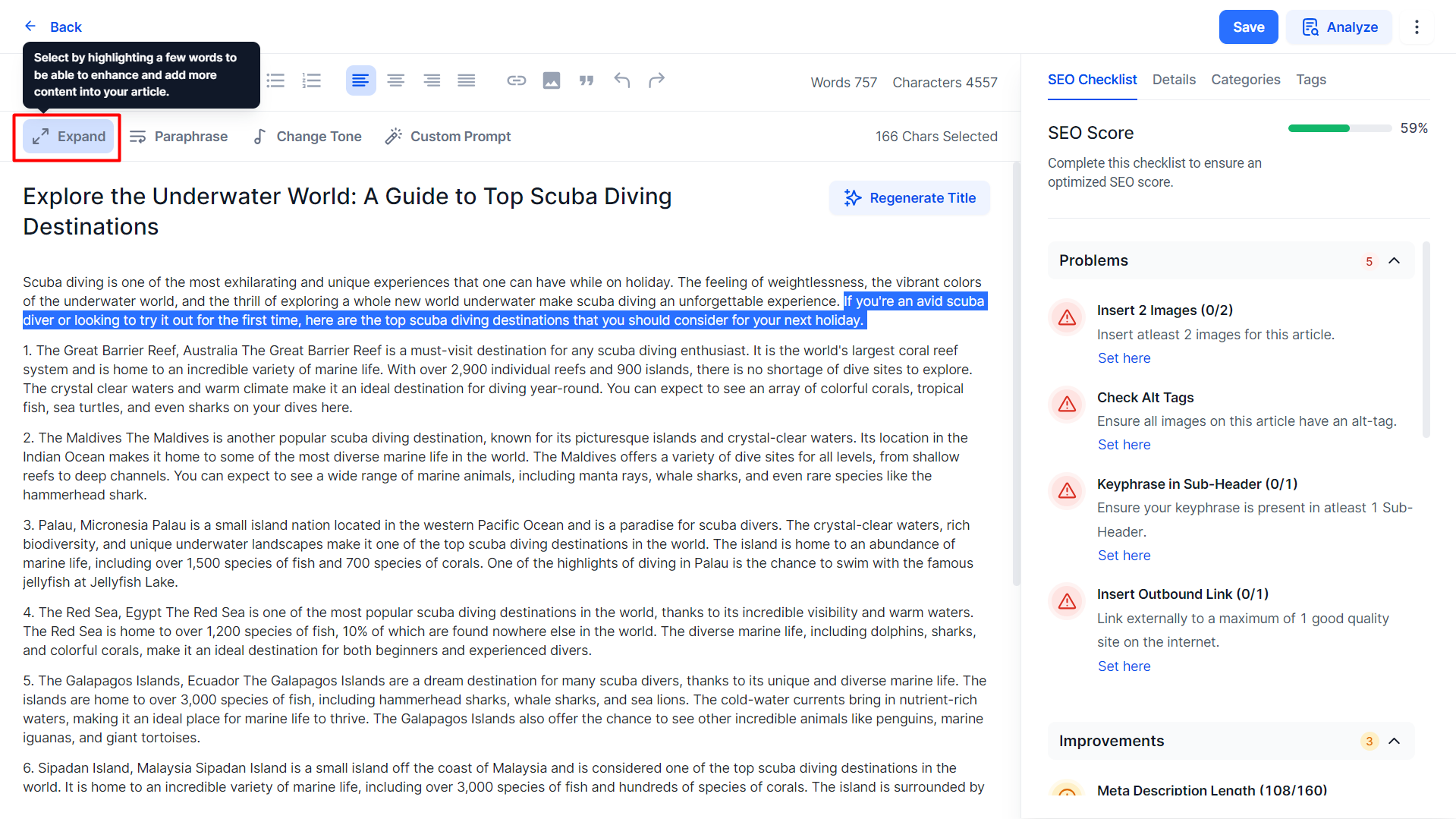The image size is (1456, 819).
Task: Click the SEO Score progress bar
Action: click(x=1339, y=128)
